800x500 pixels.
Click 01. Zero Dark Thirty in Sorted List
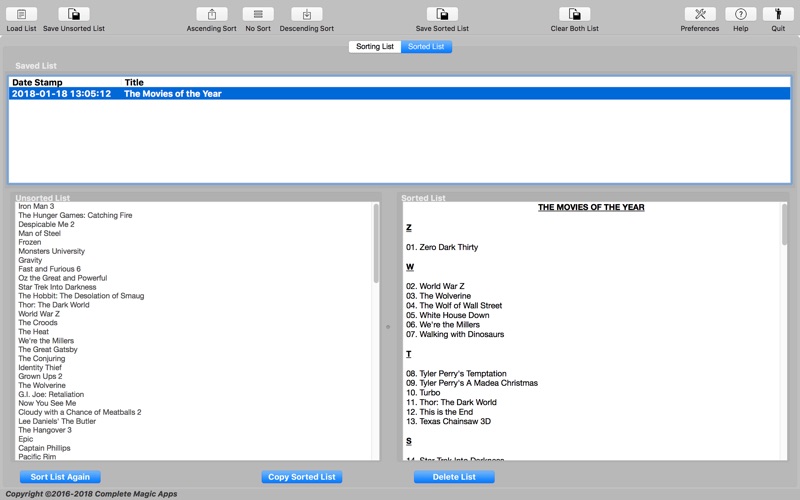[x=442, y=247]
